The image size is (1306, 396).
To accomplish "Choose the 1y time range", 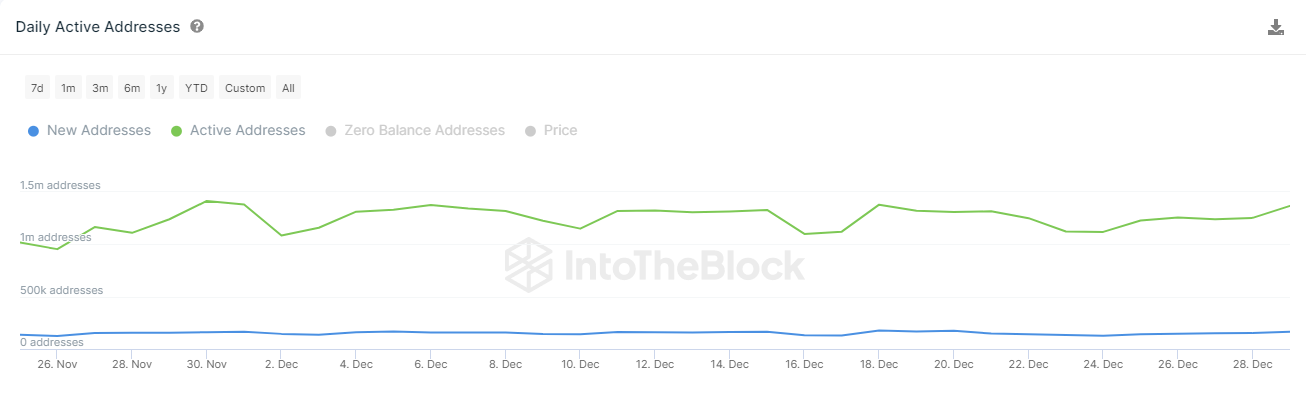I will point(161,88).
